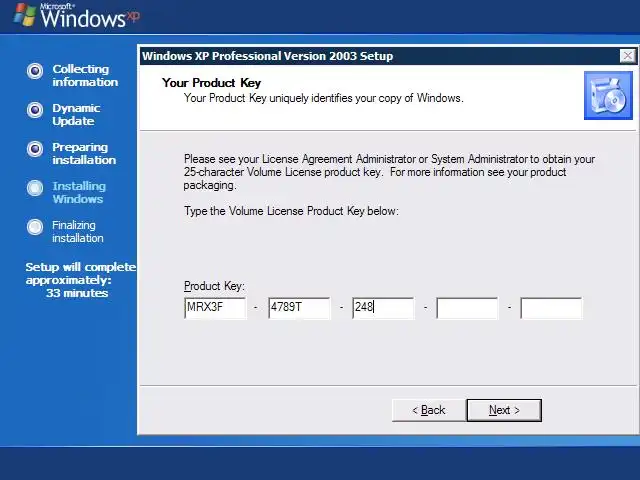Click the Dynamic Update step indicator
Screen dimensions: 640x480
[35, 110]
